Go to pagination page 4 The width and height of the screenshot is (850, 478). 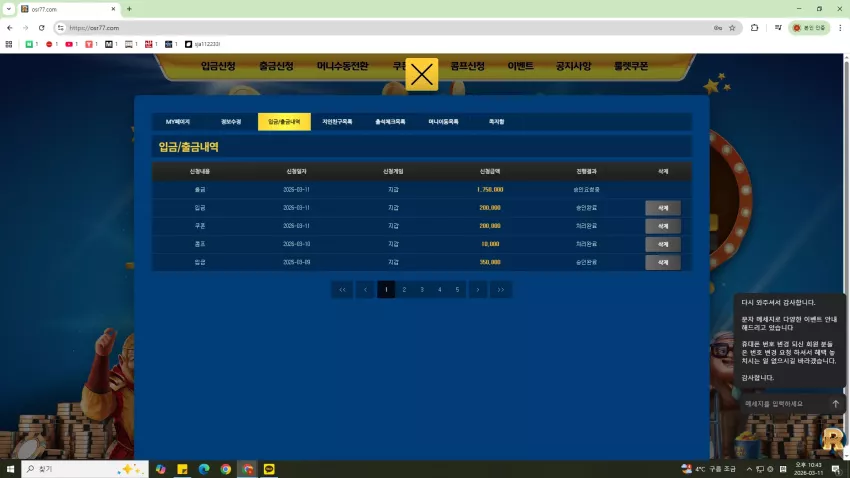tap(440, 289)
